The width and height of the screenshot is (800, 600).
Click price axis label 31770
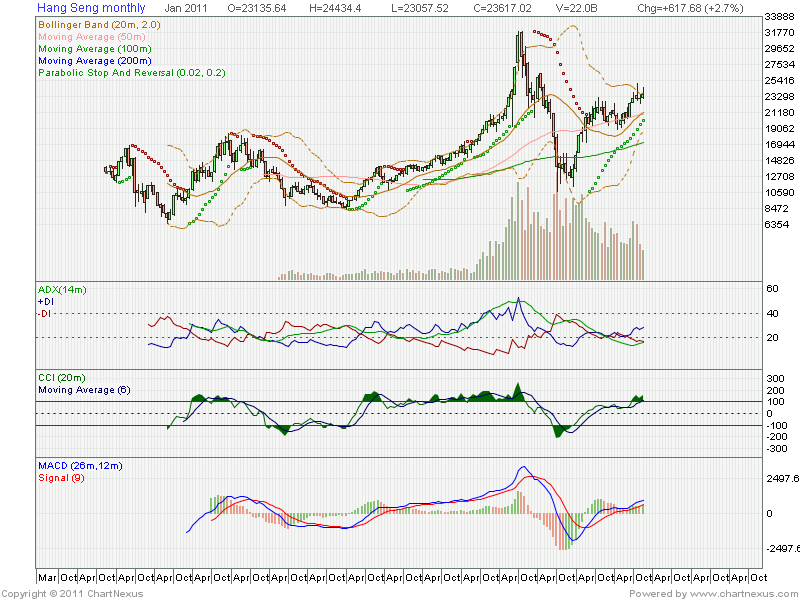(780, 33)
